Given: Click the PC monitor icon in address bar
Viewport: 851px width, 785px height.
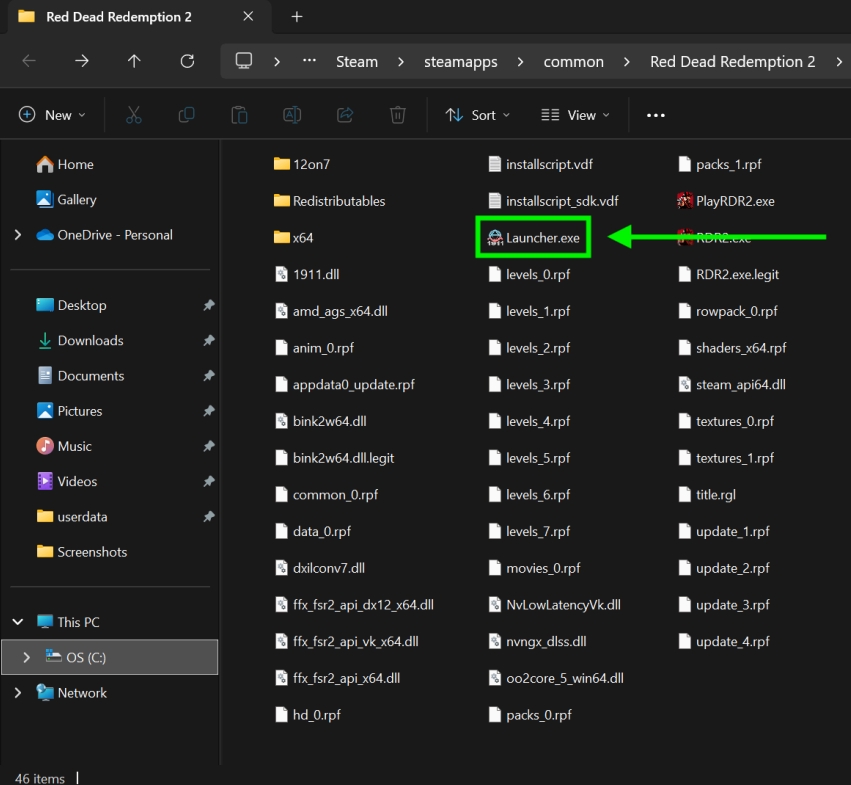Looking at the screenshot, I should 244,61.
